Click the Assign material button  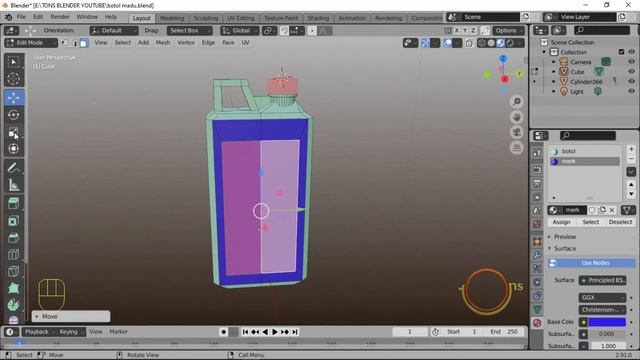click(561, 222)
